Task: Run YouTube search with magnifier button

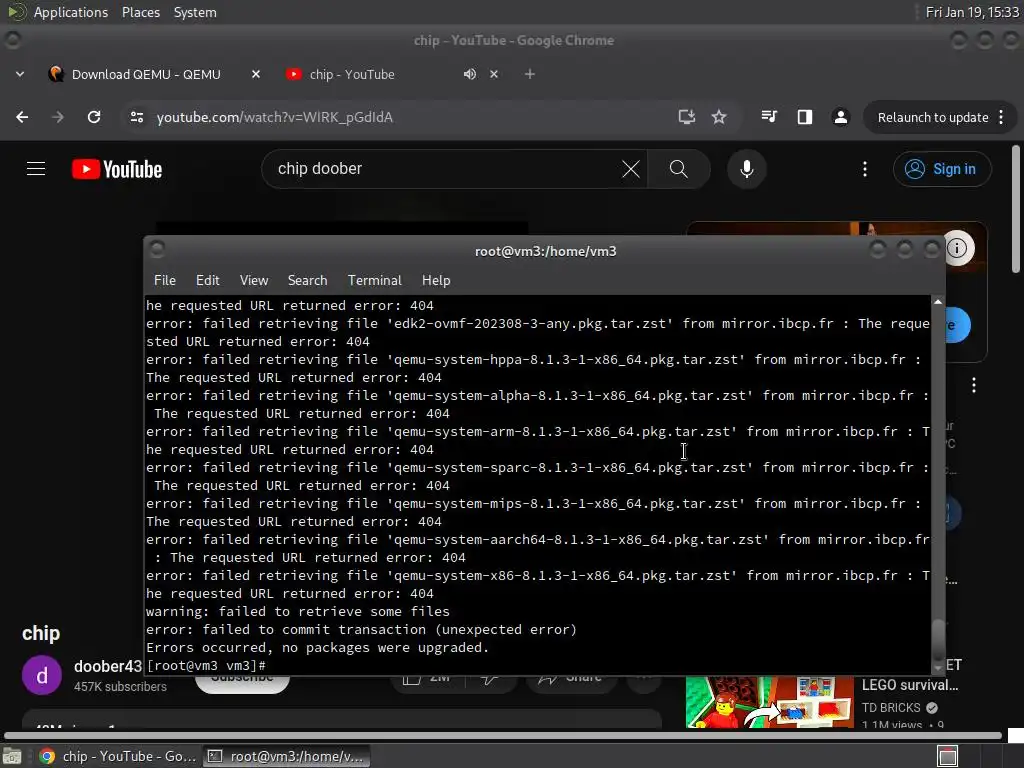Action: click(679, 169)
